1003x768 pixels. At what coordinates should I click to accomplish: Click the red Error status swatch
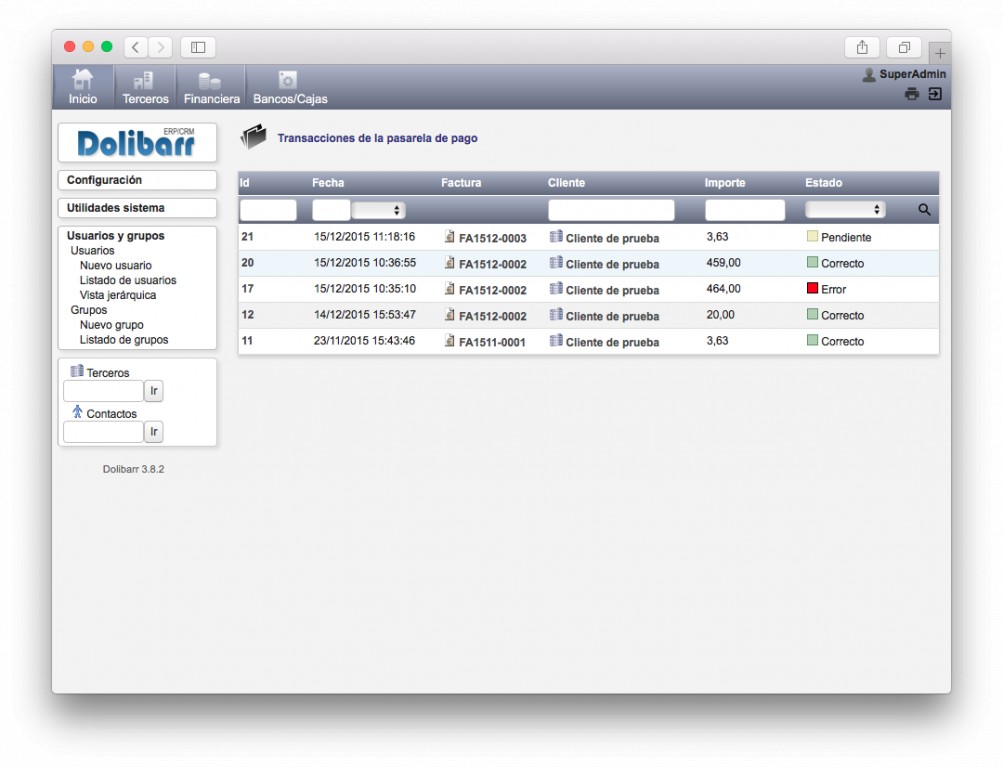pos(813,289)
